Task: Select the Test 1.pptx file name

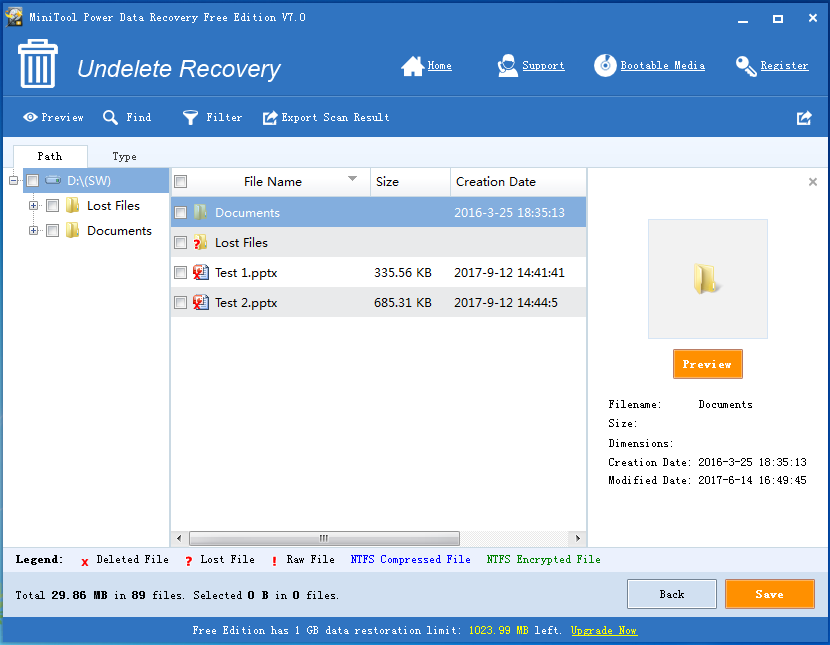Action: (246, 272)
